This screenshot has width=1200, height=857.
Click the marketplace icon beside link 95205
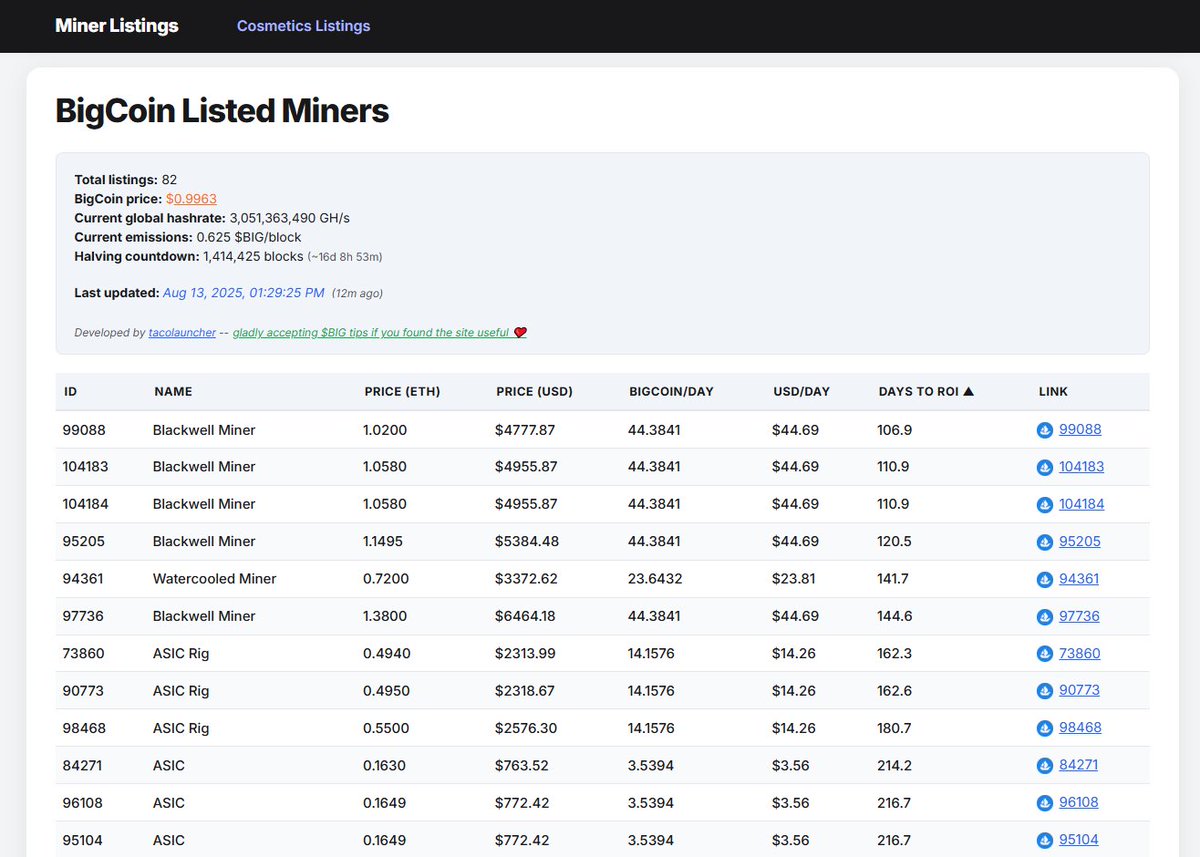(1045, 542)
